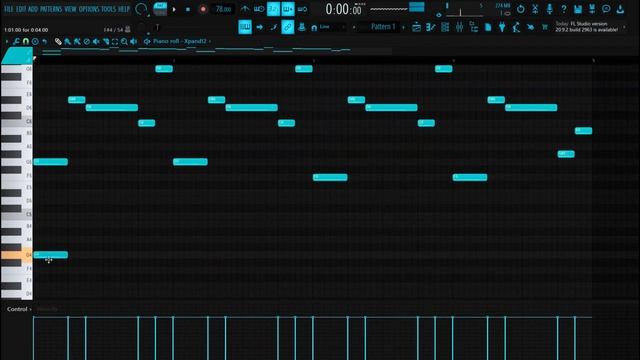
Task: Open the piano roll menu arrow
Action: (7, 41)
